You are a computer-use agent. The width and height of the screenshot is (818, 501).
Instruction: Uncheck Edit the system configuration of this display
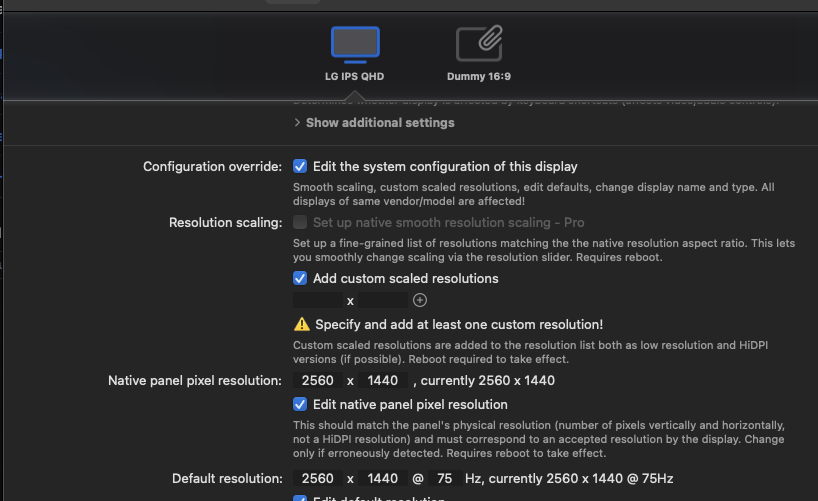(x=300, y=167)
